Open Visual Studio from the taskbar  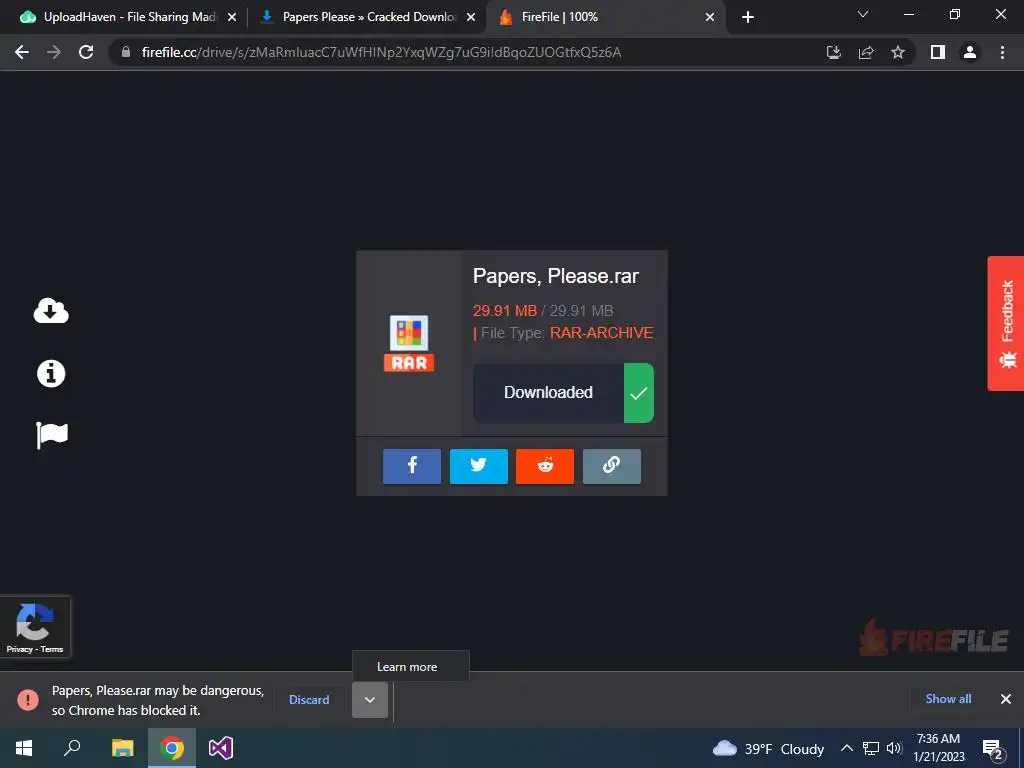click(221, 748)
